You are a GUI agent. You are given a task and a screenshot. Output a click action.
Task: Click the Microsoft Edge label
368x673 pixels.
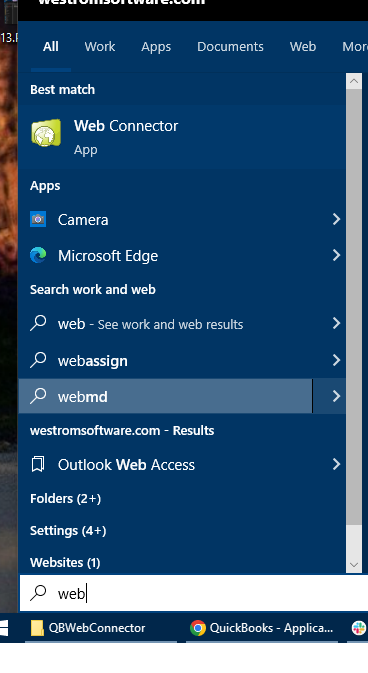pos(108,256)
